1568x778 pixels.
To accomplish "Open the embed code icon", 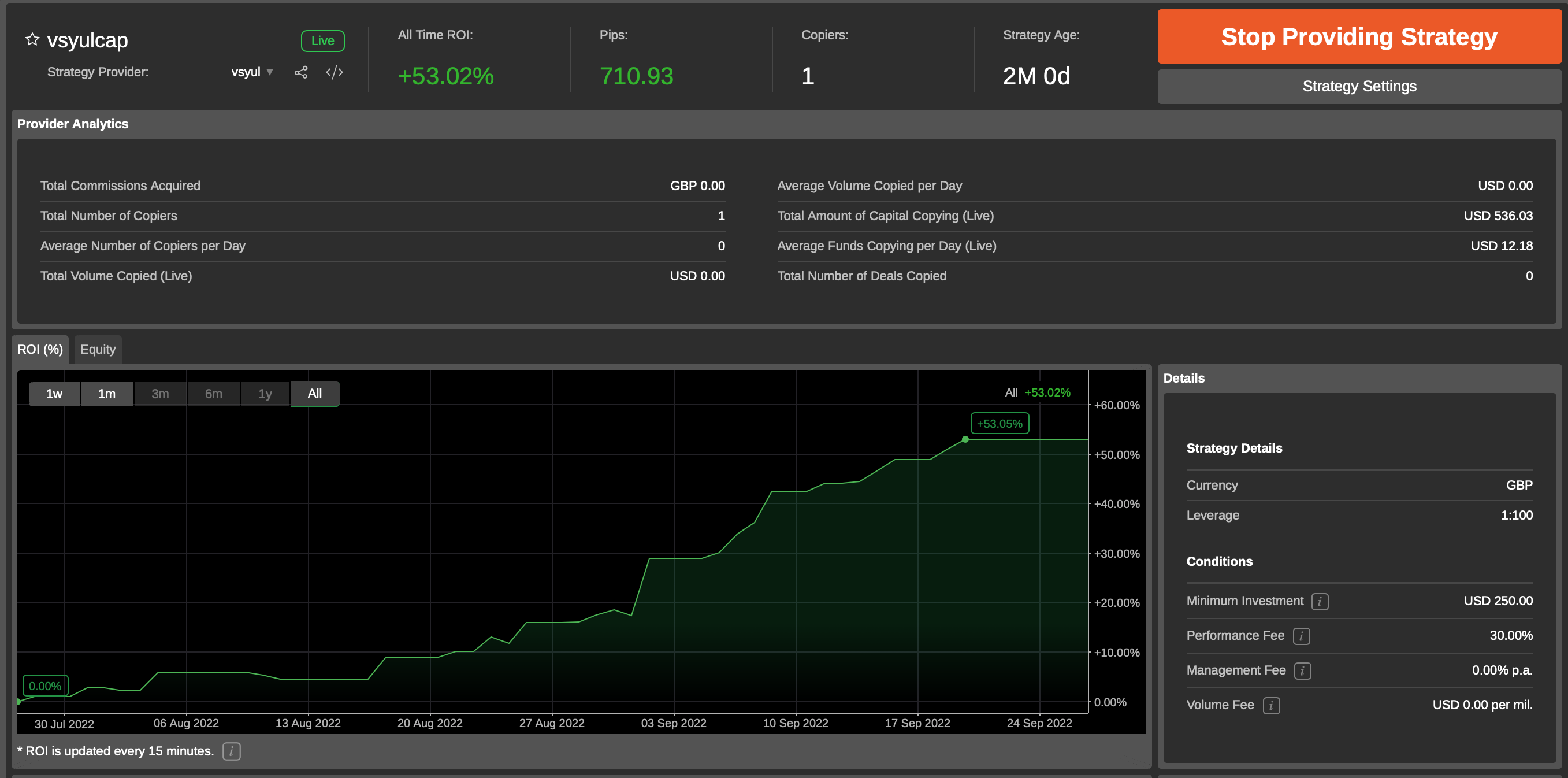I will 334,72.
